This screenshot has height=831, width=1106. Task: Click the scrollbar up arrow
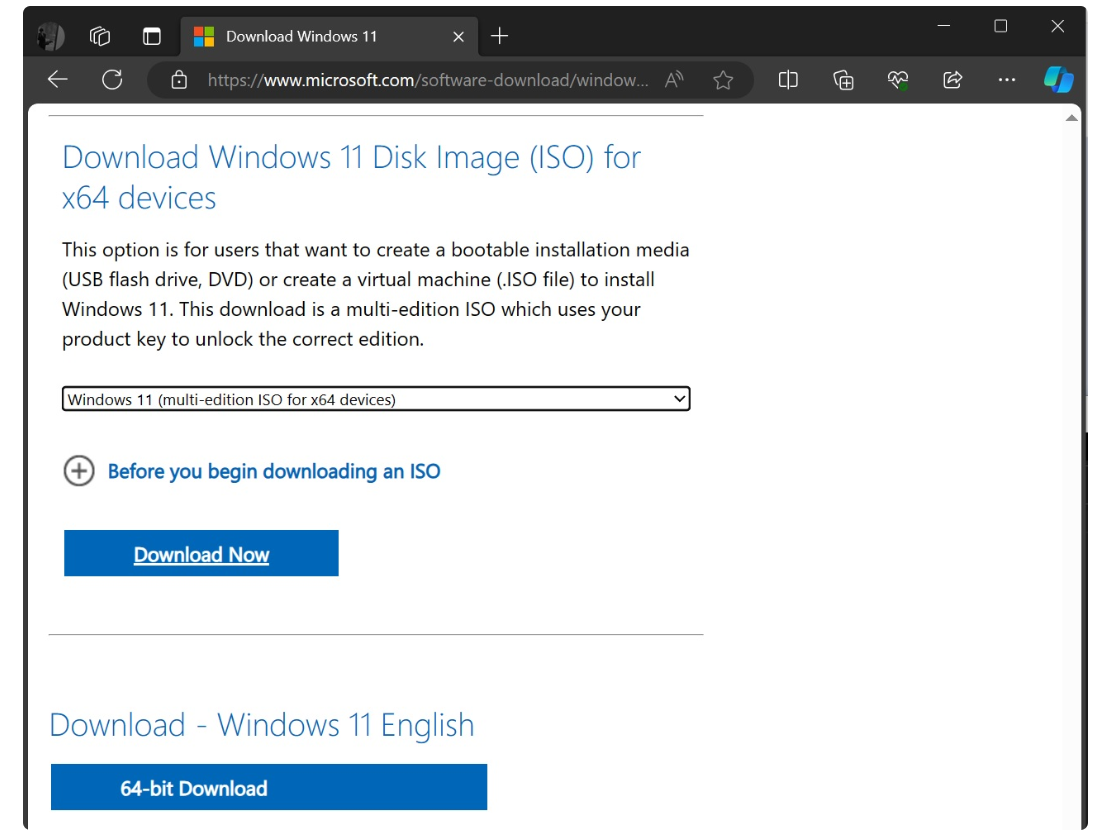(1071, 119)
